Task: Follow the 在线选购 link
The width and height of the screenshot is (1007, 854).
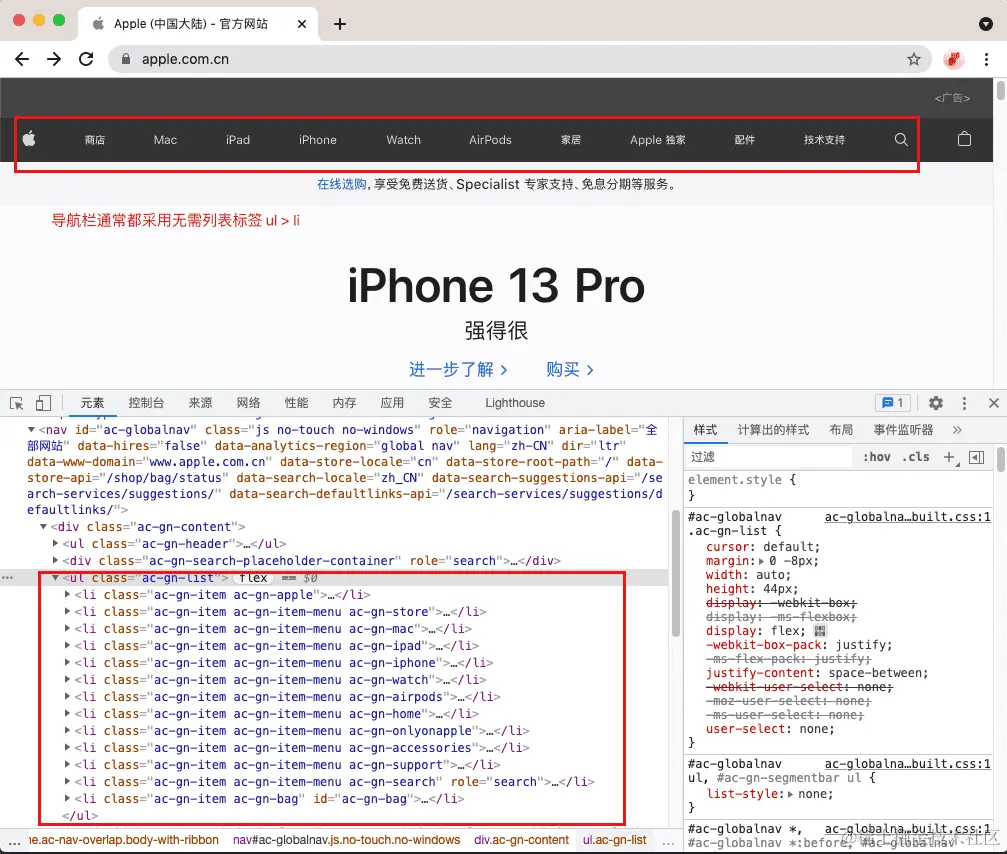Action: [342, 184]
